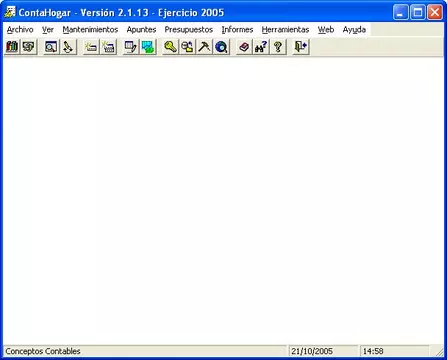Open the Apuntes menu
Screen dimensions: 447x360
click(x=141, y=30)
